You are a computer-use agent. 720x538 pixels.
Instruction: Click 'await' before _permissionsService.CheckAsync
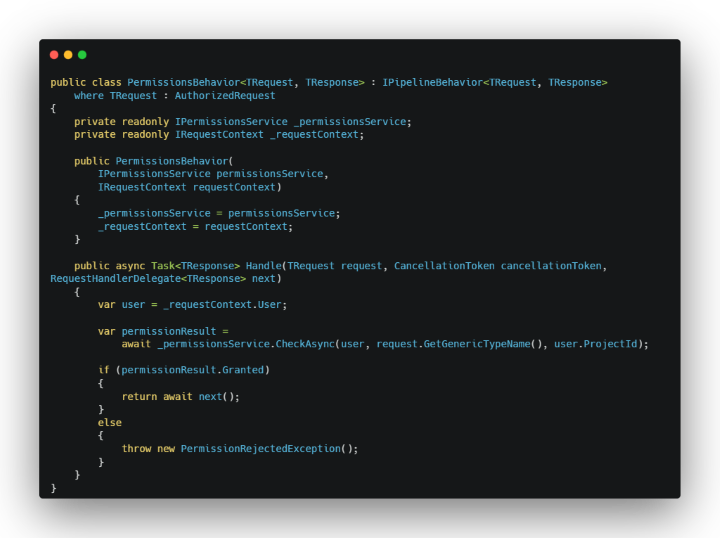pyautogui.click(x=136, y=344)
